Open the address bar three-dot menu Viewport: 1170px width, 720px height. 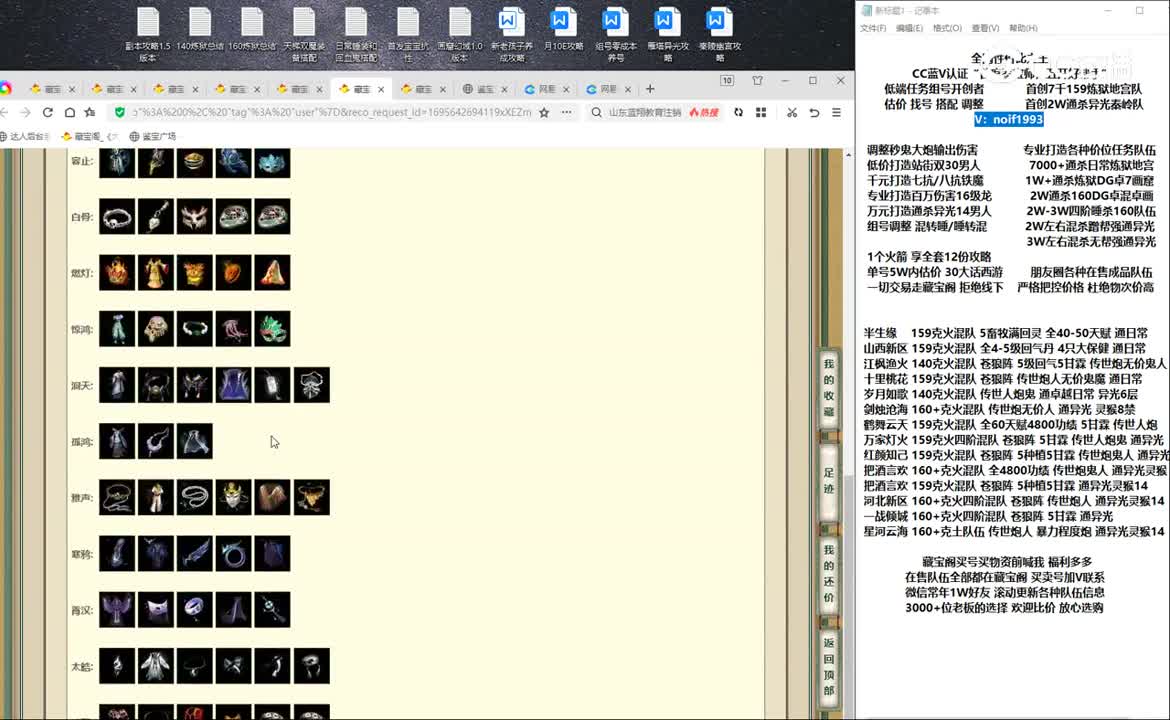pos(567,113)
